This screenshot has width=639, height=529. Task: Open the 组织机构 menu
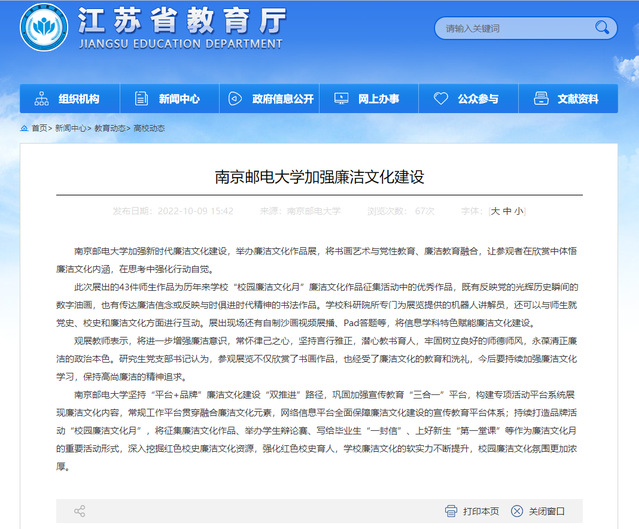(x=78, y=99)
